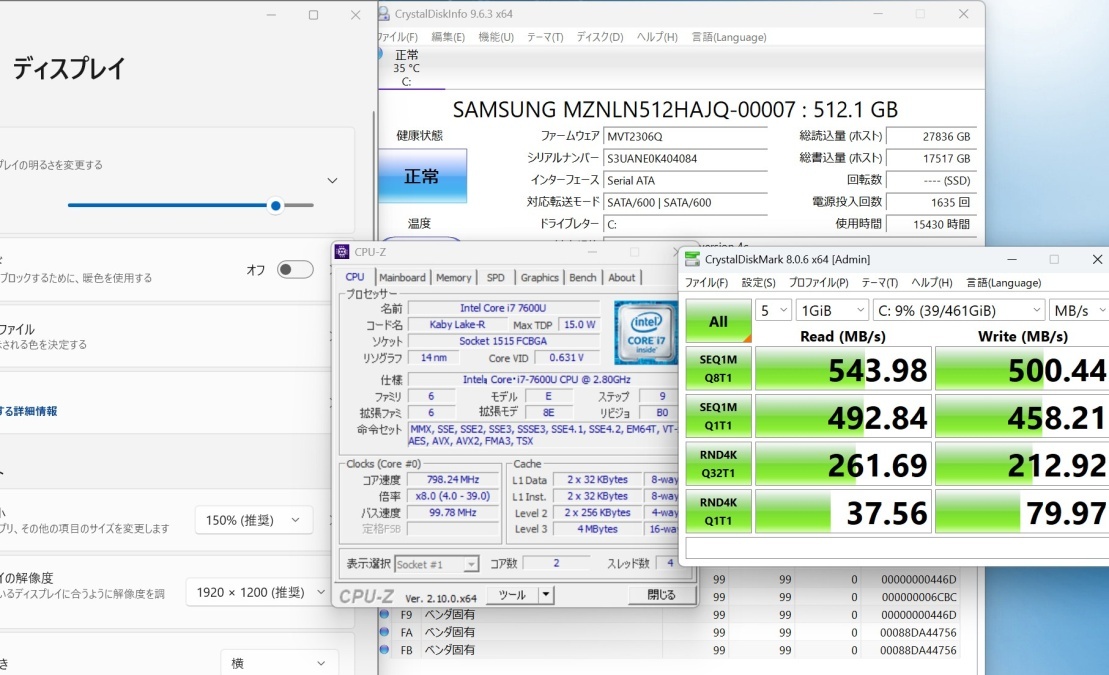Click the blue status icon in the FA row

point(384,632)
